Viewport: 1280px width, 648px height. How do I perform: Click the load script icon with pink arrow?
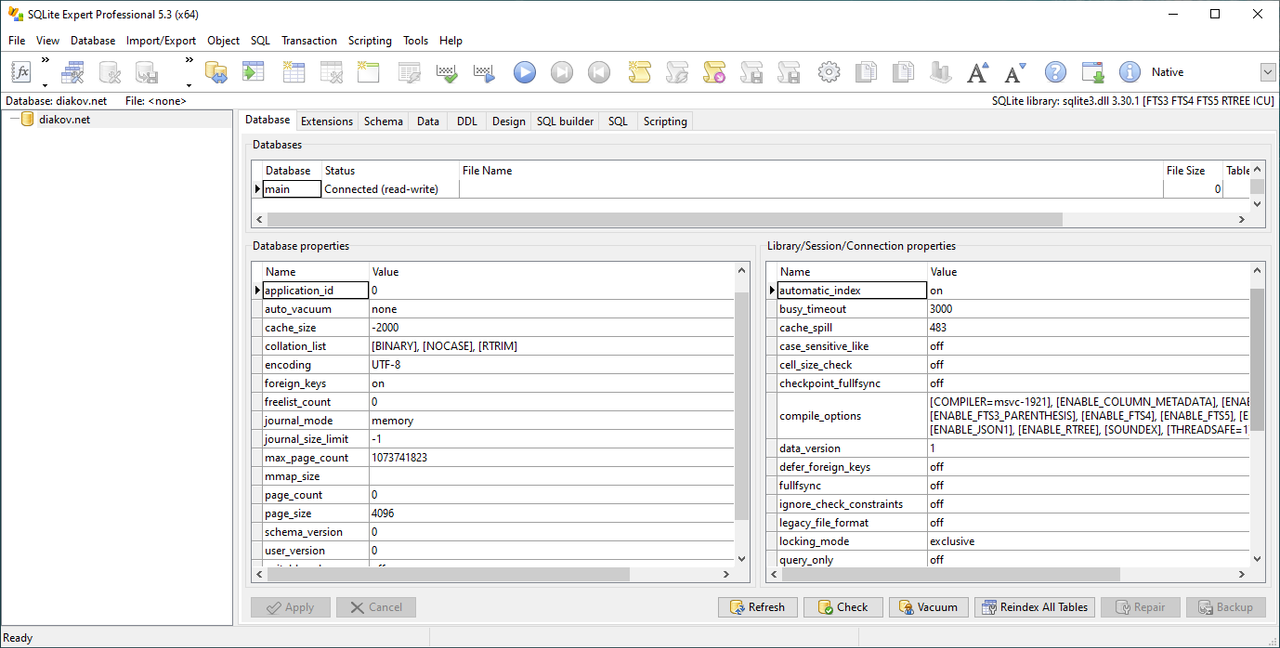click(714, 72)
